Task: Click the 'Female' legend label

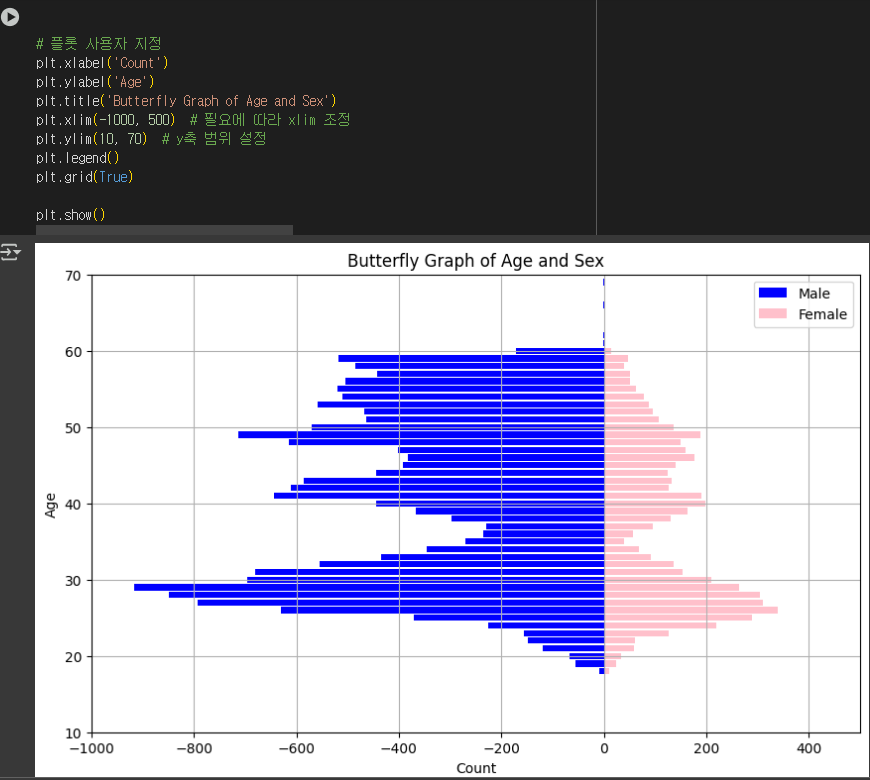Action: coord(822,315)
